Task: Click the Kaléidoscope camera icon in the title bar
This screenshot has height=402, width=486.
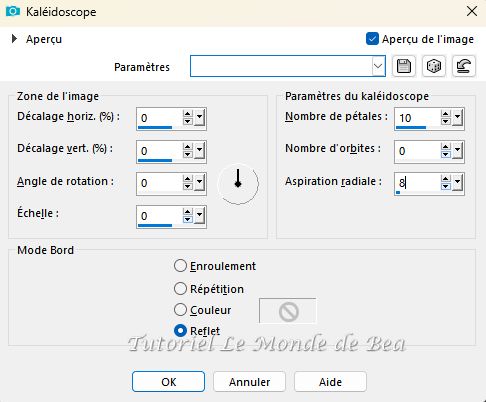Action: click(13, 11)
